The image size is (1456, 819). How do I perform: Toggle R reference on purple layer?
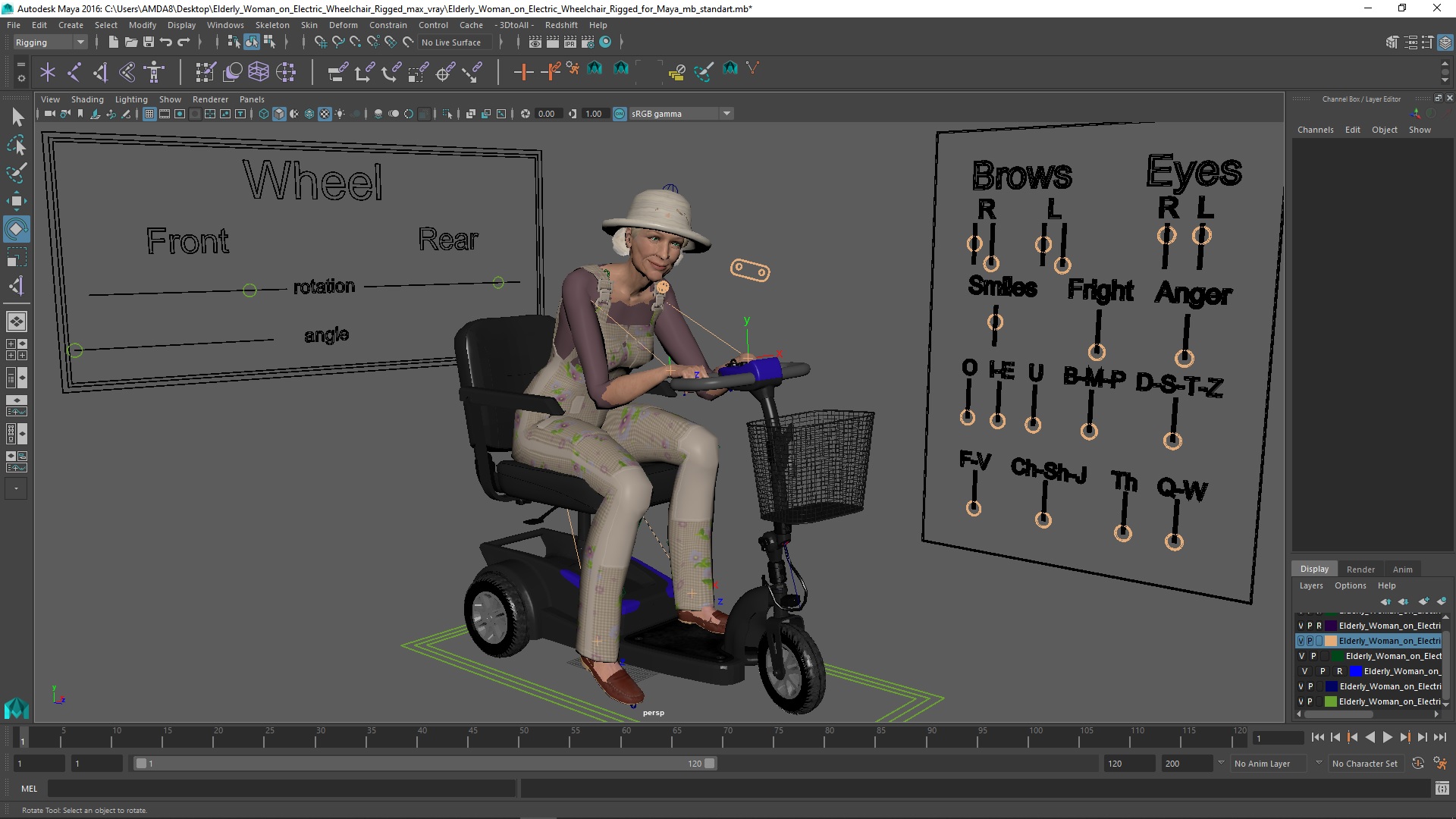point(1319,626)
